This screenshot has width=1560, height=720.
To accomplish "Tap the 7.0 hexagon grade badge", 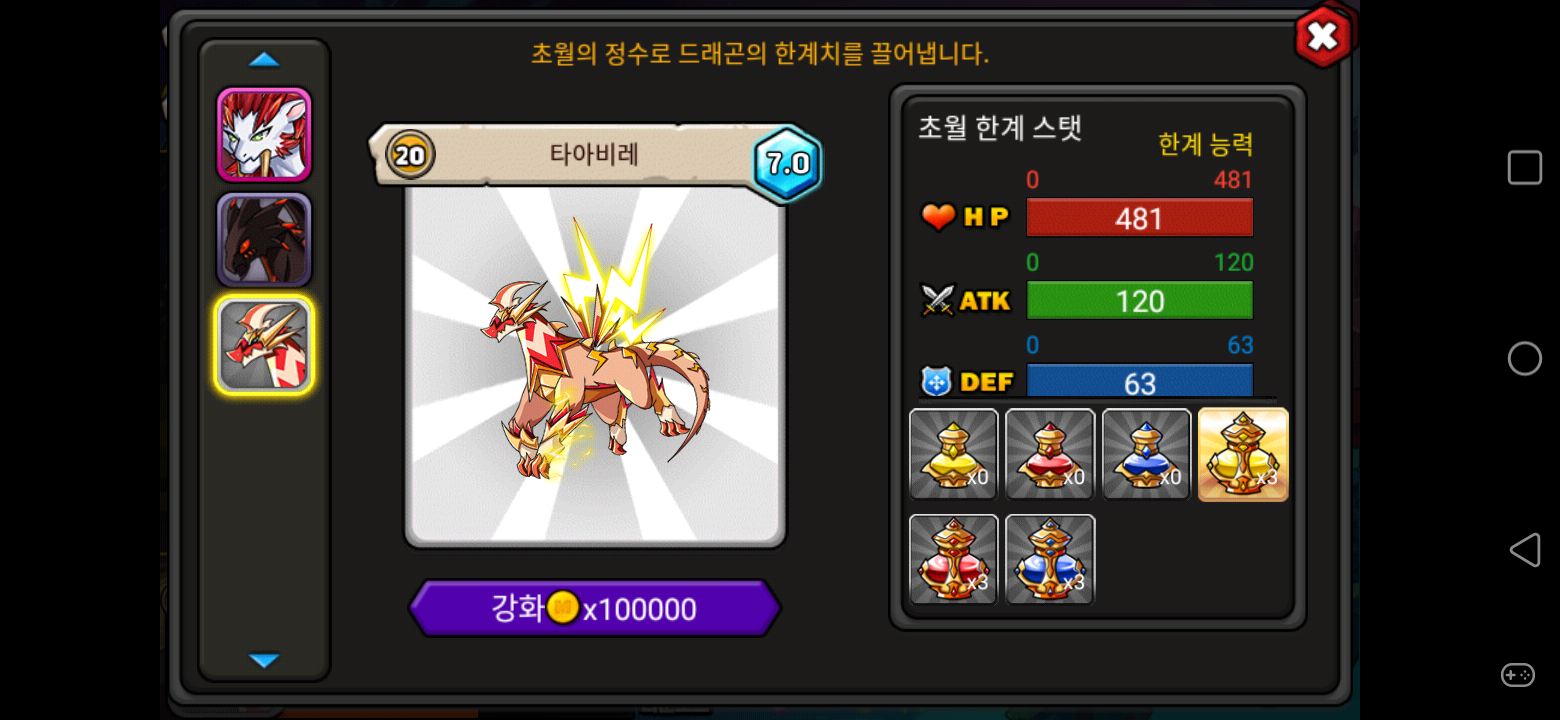I will [788, 164].
